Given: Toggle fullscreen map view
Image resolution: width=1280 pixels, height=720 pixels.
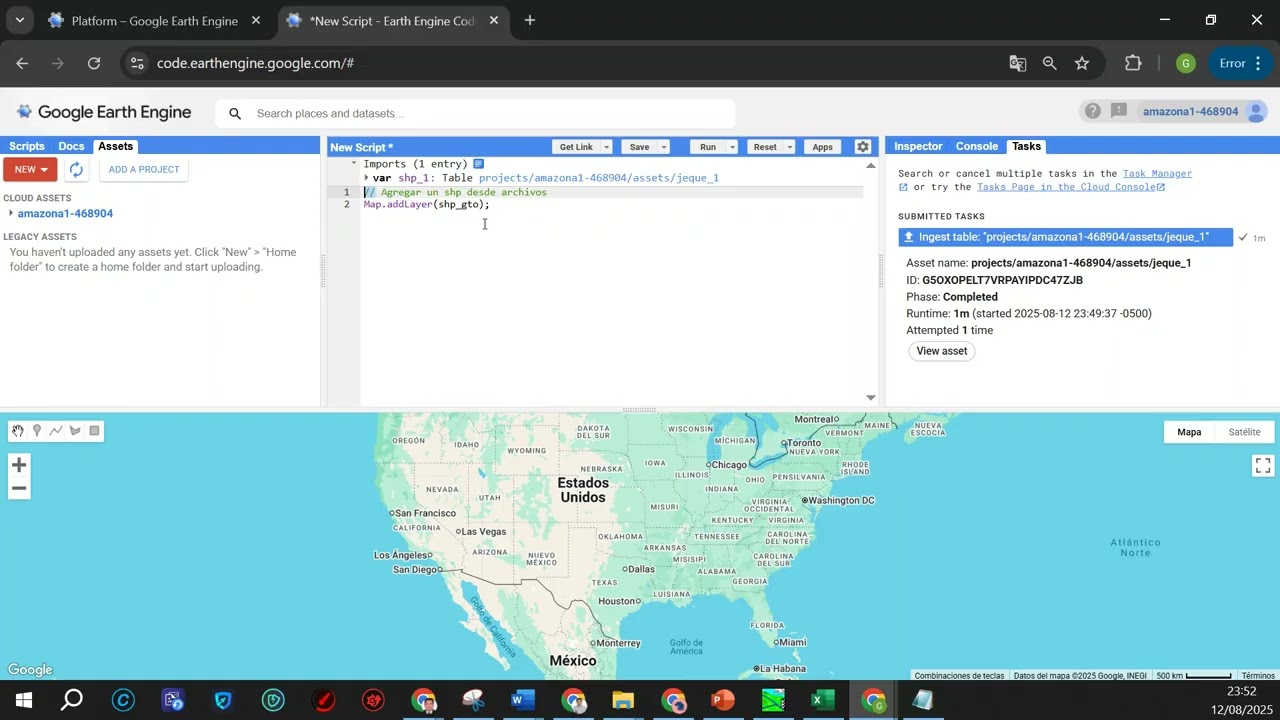Looking at the screenshot, I should (1263, 466).
